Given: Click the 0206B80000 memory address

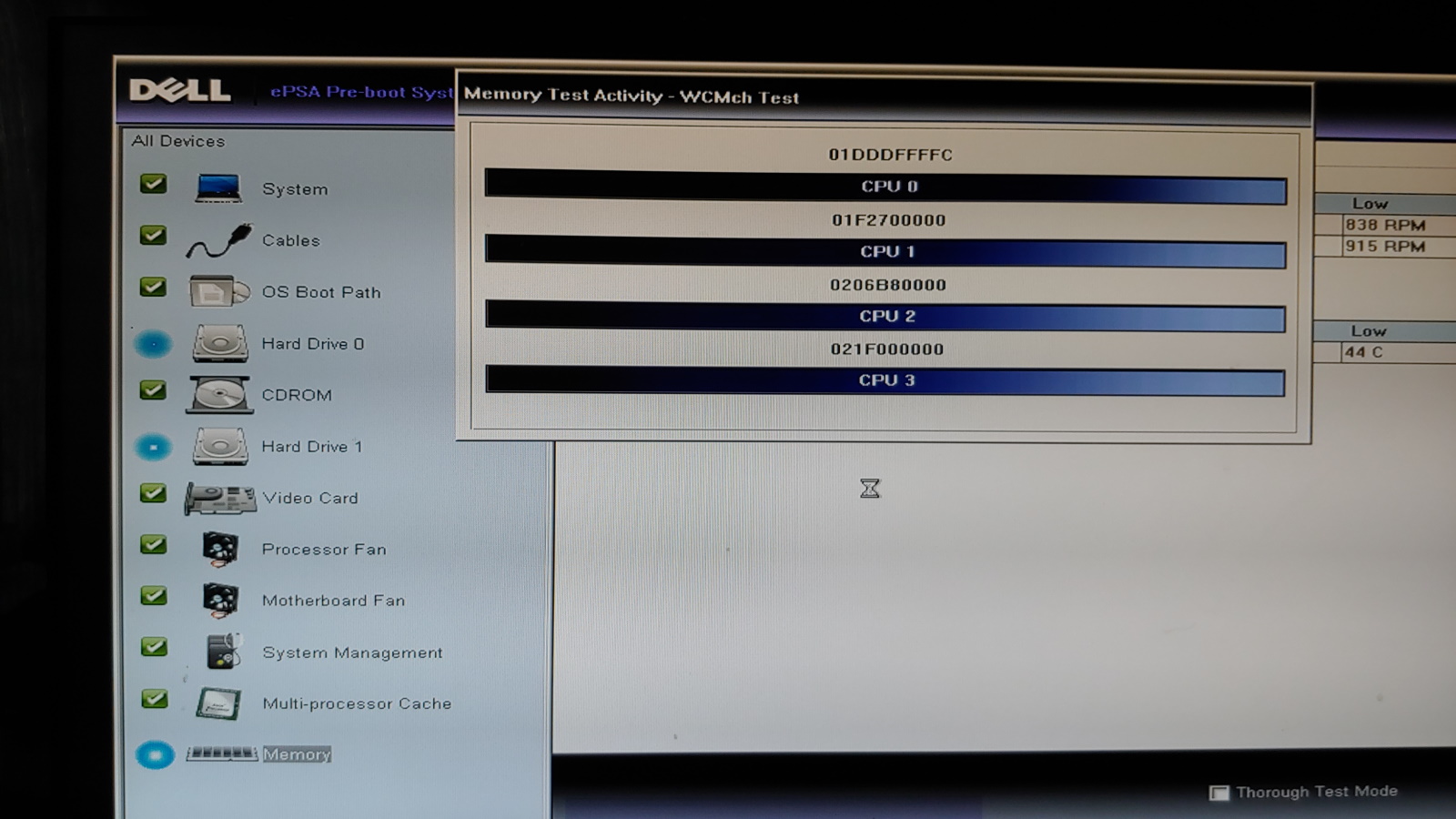Looking at the screenshot, I should (888, 285).
